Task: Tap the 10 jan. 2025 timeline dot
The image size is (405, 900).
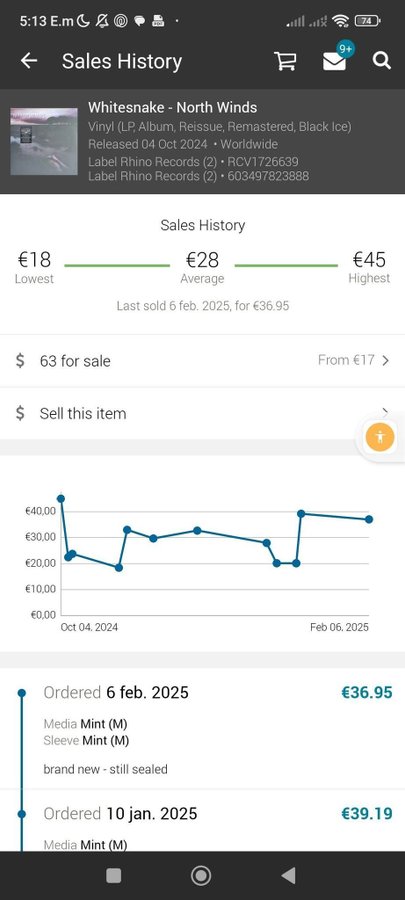Action: [x=22, y=814]
